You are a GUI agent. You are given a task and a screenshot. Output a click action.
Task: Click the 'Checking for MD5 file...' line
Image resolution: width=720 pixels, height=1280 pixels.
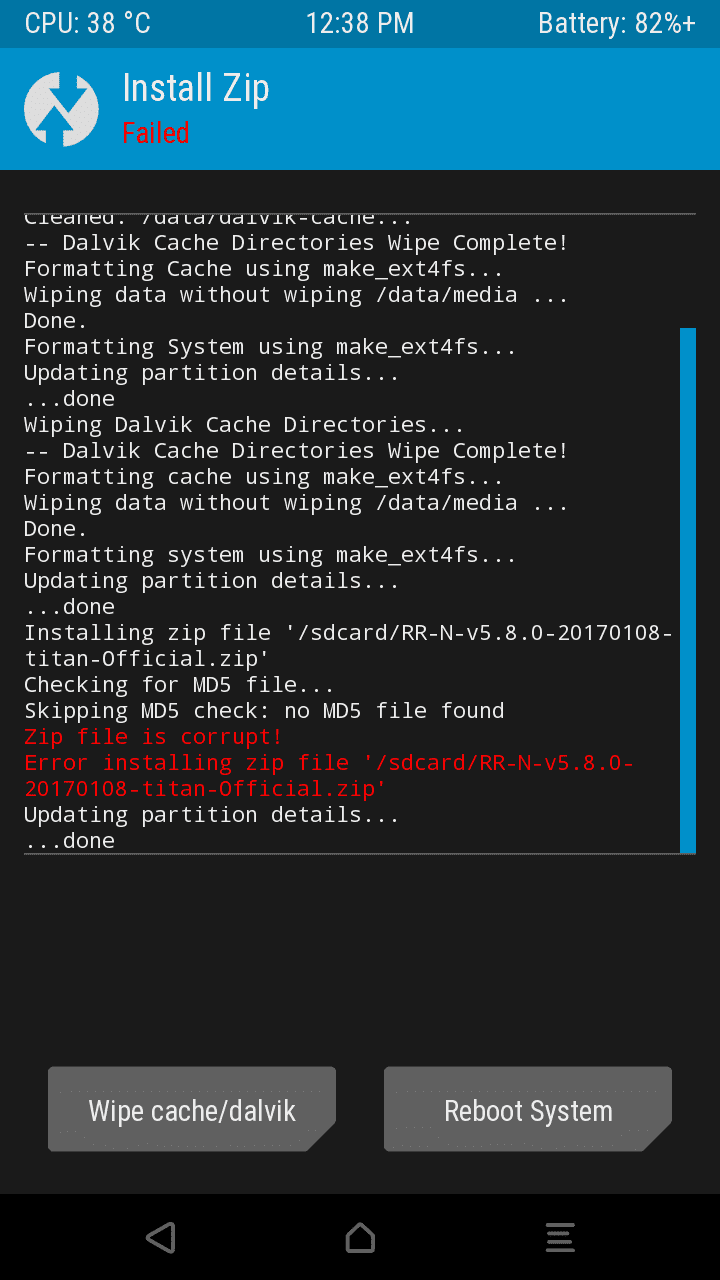[x=179, y=685]
